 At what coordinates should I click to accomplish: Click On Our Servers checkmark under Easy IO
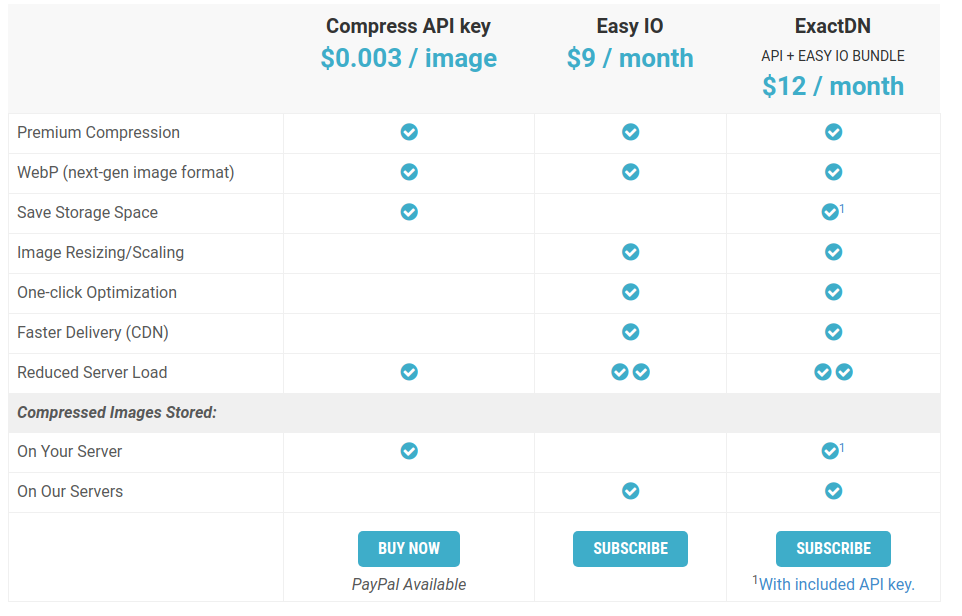pos(631,491)
